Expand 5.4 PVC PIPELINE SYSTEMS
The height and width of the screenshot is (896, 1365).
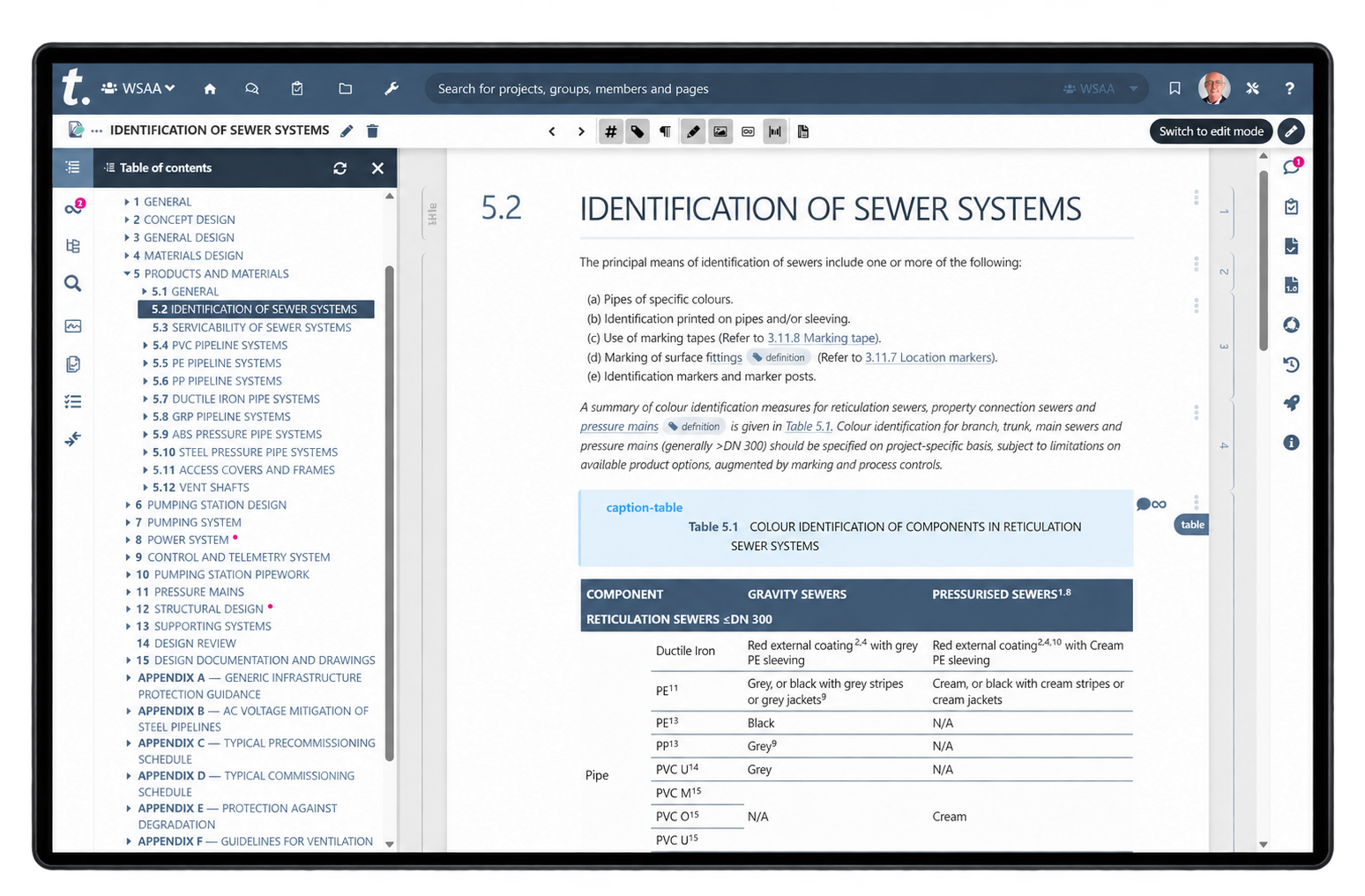pos(145,346)
